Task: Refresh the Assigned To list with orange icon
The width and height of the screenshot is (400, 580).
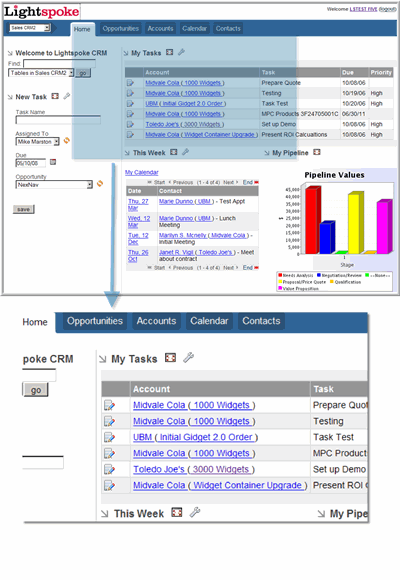Action: coord(67,141)
